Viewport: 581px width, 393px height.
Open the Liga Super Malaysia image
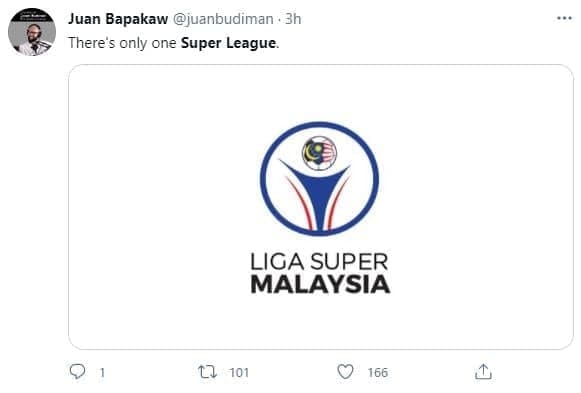[321, 207]
